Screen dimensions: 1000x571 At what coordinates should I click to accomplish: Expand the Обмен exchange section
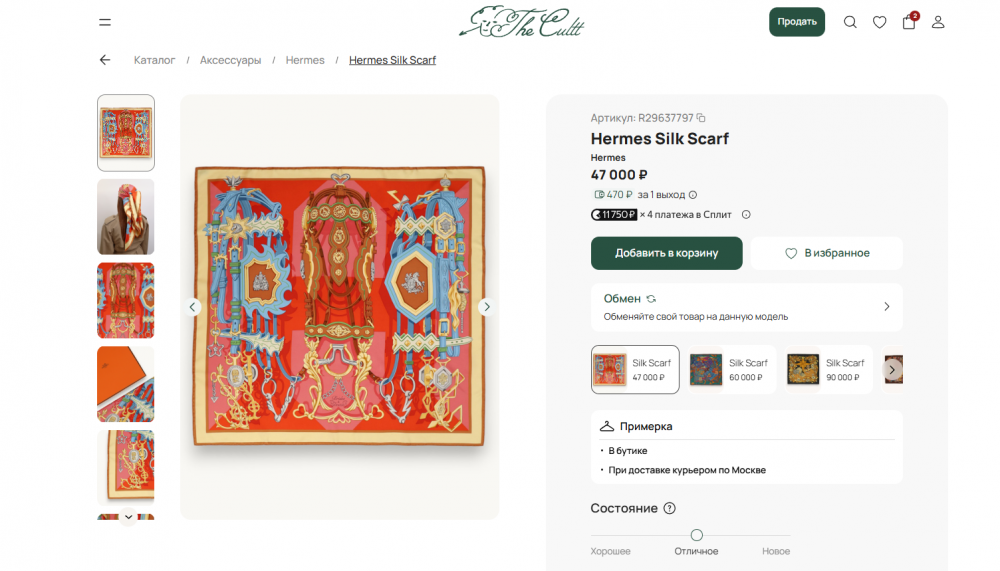886,307
